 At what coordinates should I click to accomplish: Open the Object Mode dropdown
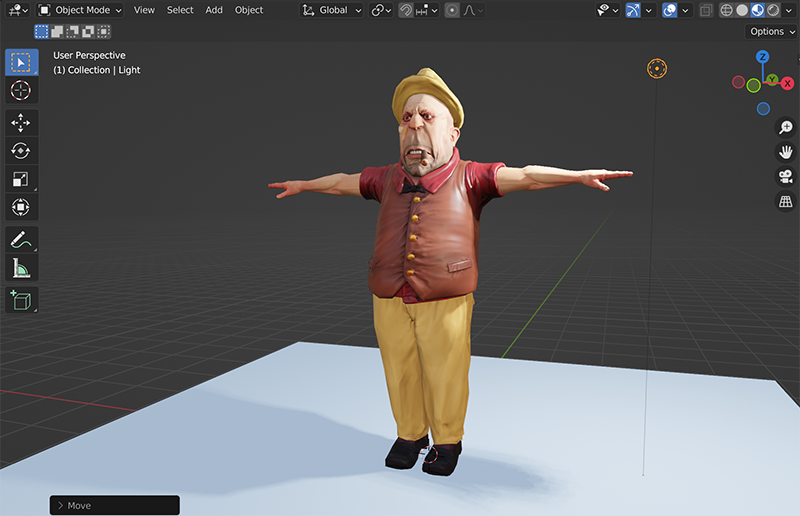coord(80,10)
